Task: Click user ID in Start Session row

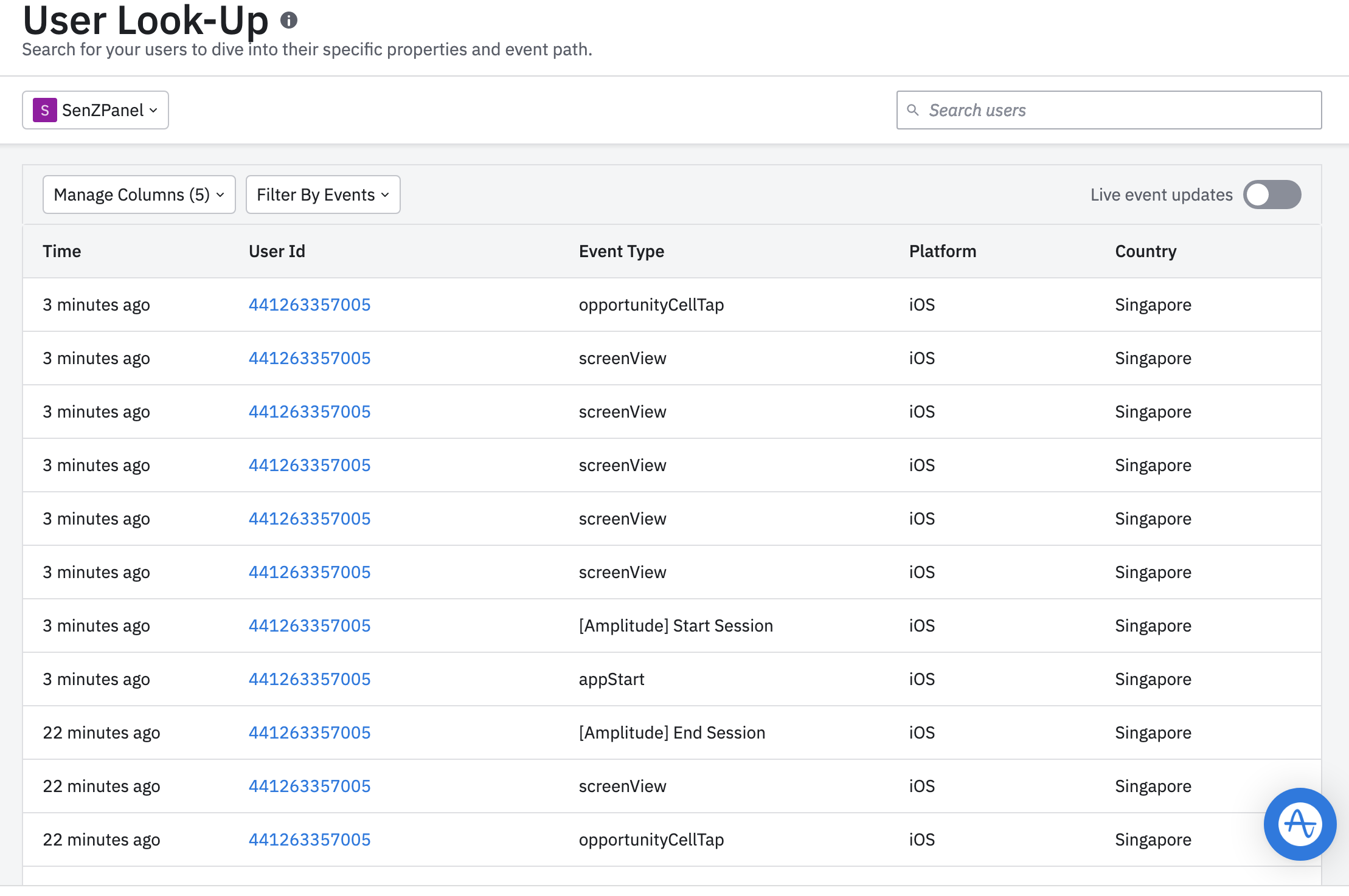Action: click(x=310, y=625)
